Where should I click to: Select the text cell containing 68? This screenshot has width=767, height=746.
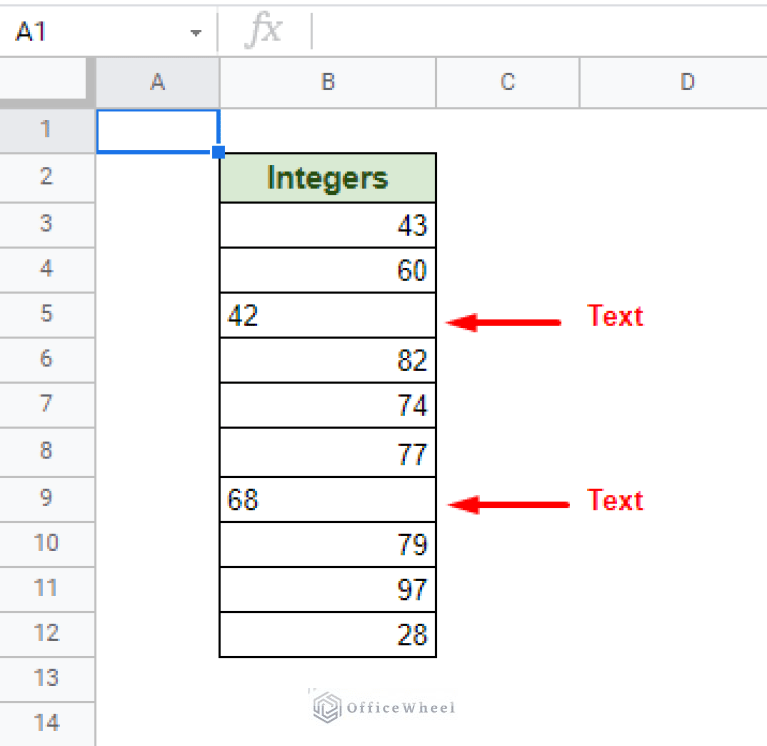(327, 498)
